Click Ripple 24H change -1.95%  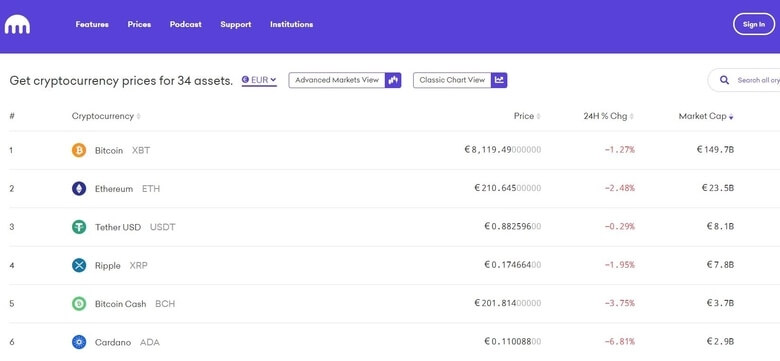(619, 265)
